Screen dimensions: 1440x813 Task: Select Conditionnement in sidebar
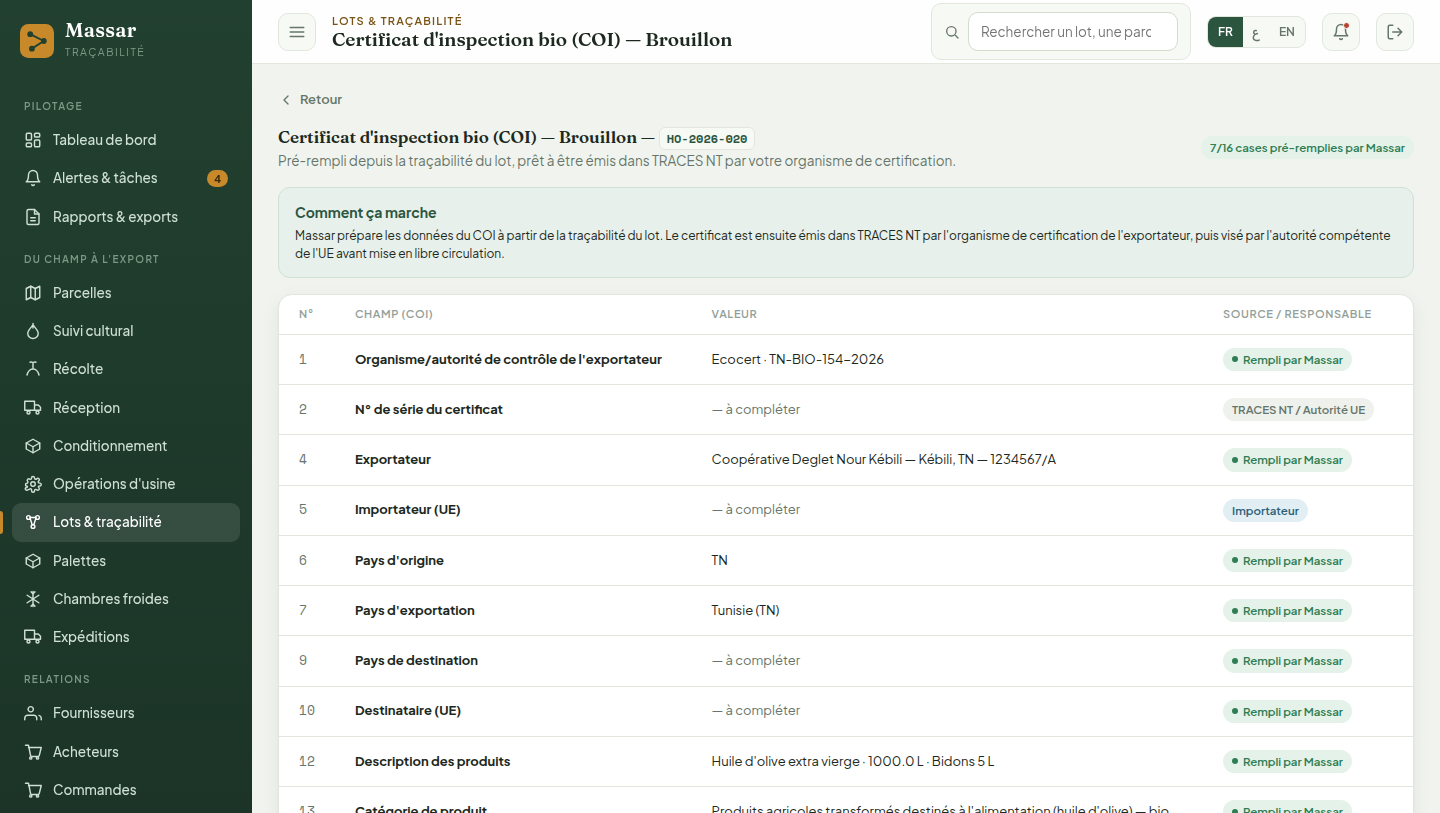coord(126,446)
